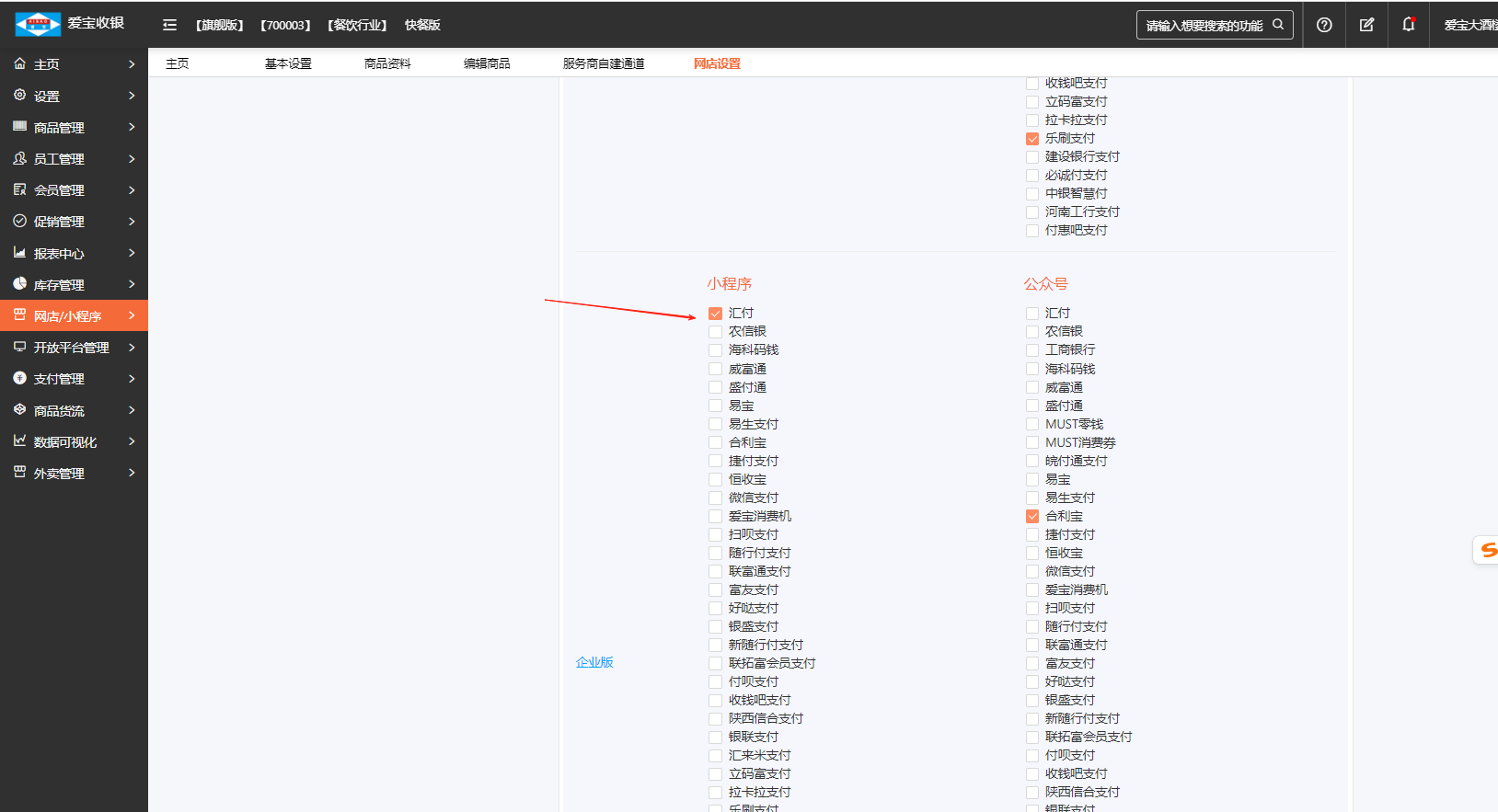Expand the 支付管理 chevron
Image resolution: width=1498 pixels, height=812 pixels.
point(132,378)
